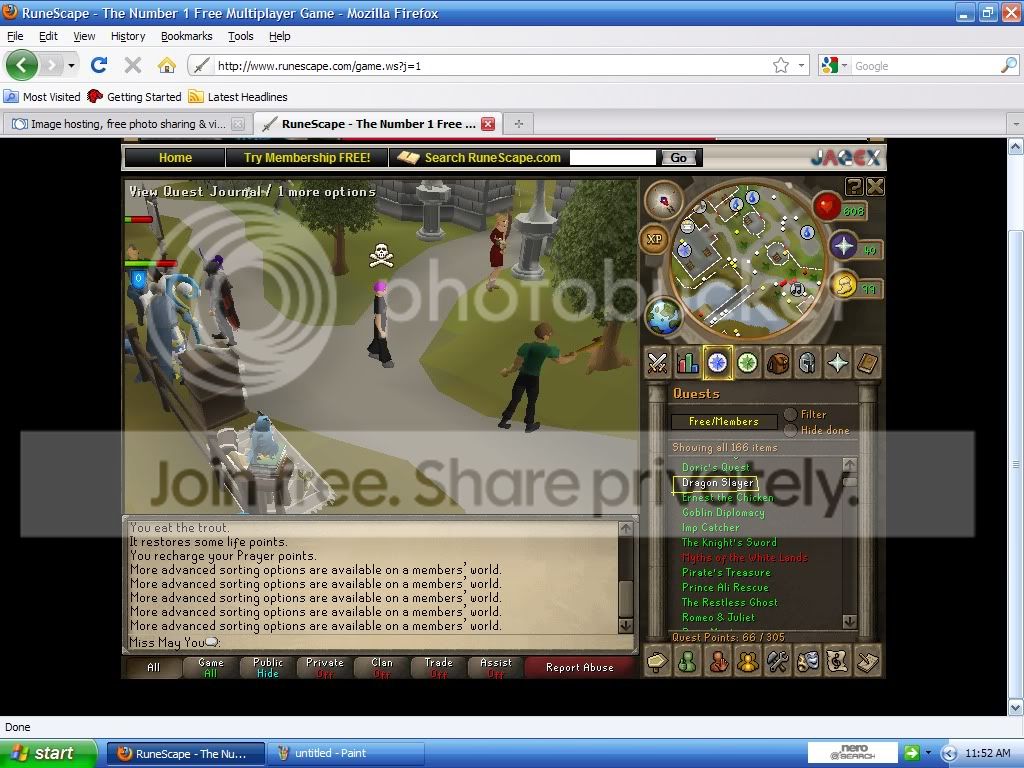Select the Stats skills tab
Viewport: 1024px width, 768px height.
coord(687,363)
